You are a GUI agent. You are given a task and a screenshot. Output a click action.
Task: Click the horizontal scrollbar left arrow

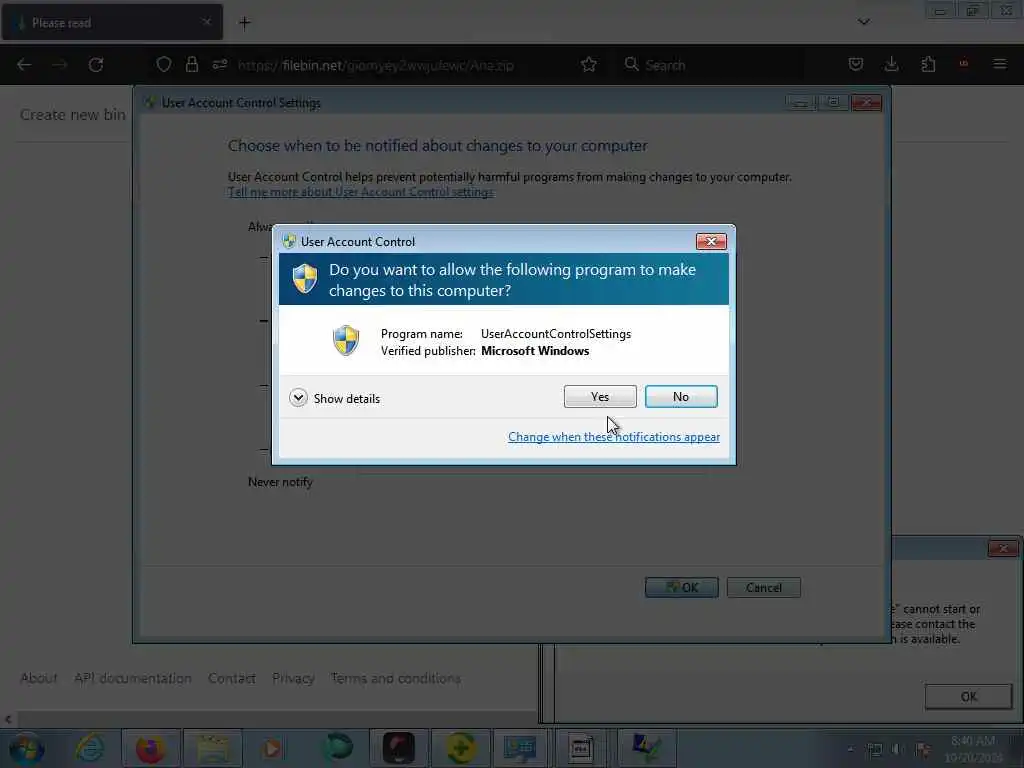click(x=8, y=719)
